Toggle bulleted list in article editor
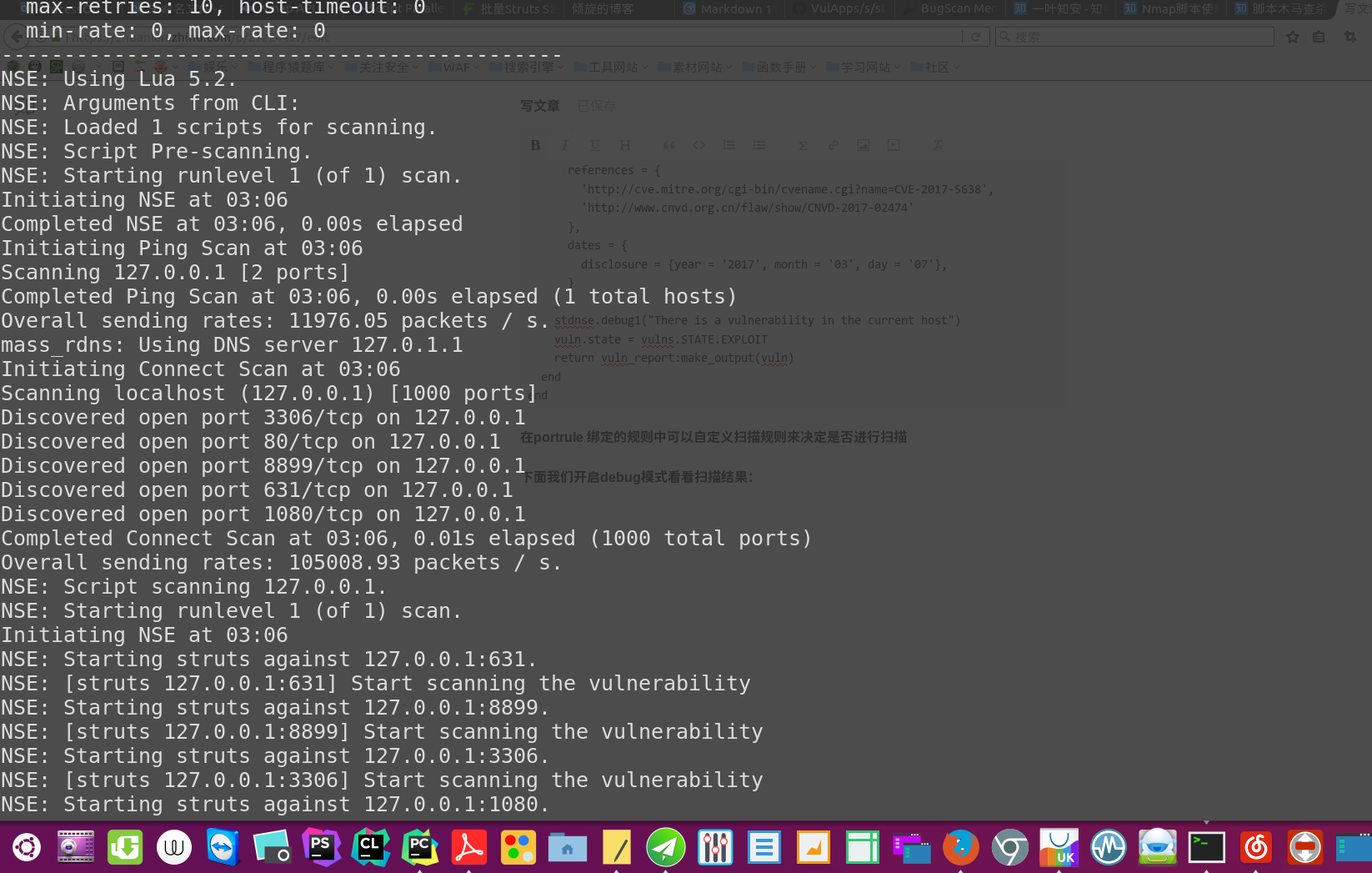 [x=759, y=145]
